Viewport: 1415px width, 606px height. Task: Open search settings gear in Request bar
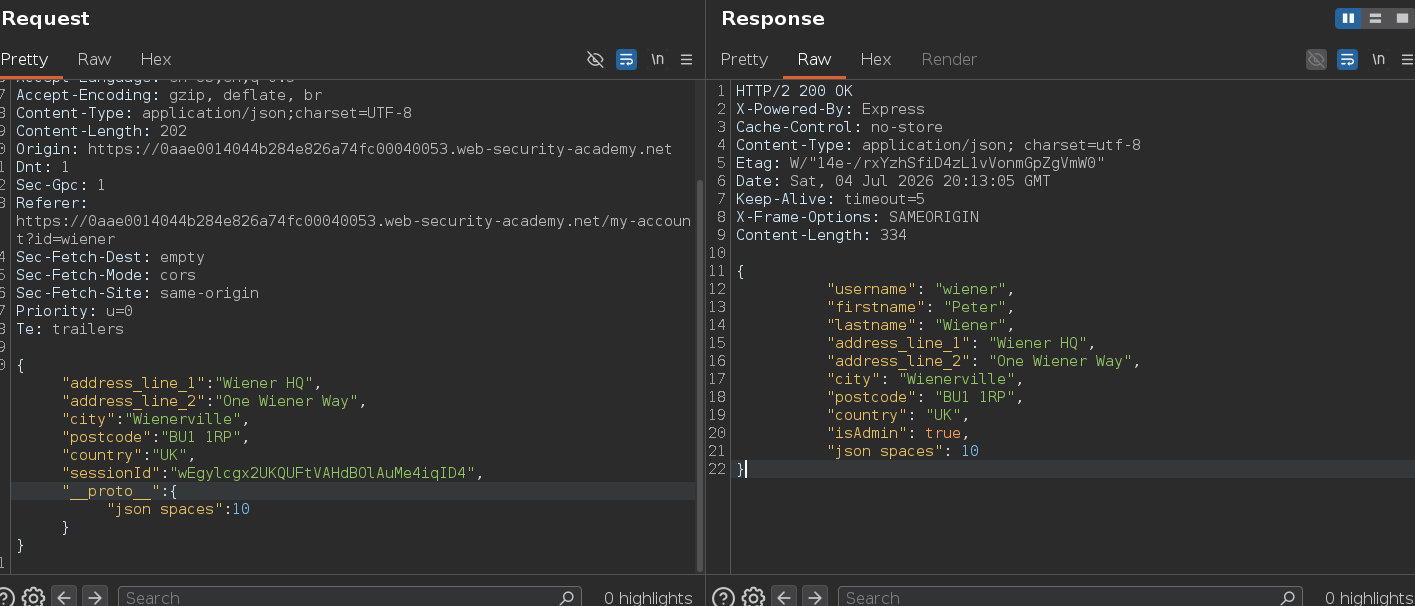(33, 597)
